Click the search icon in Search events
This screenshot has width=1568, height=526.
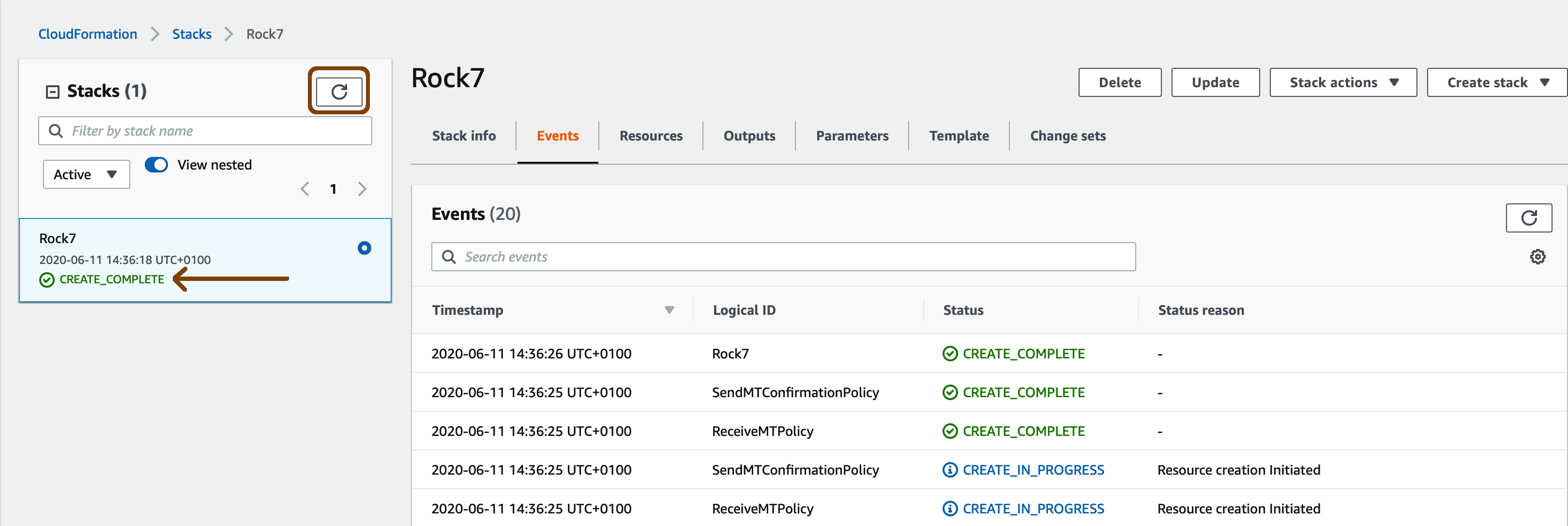coord(449,257)
